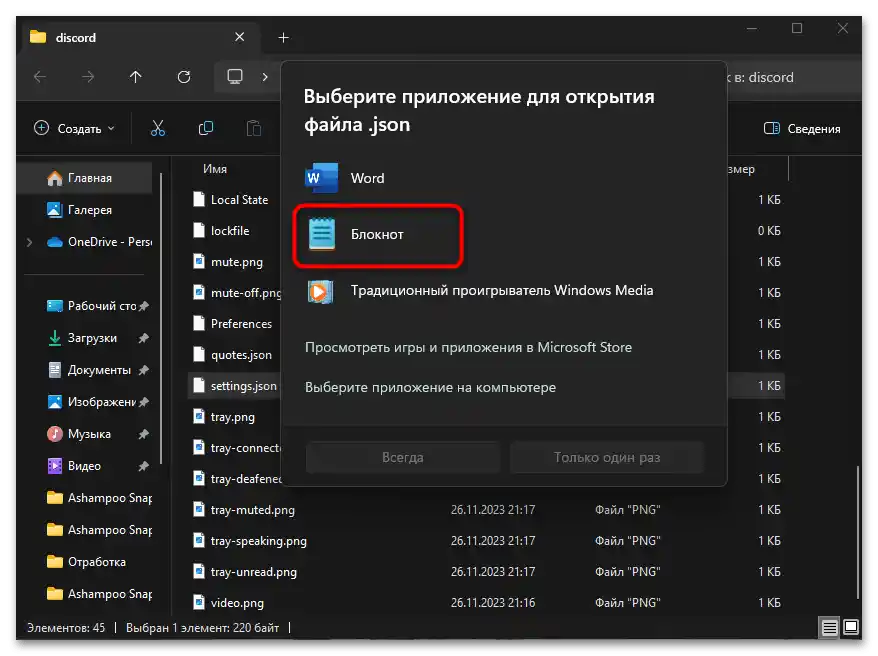The height and width of the screenshot is (656, 878).
Task: Click the Copy icon in toolbar
Action: coord(206,129)
